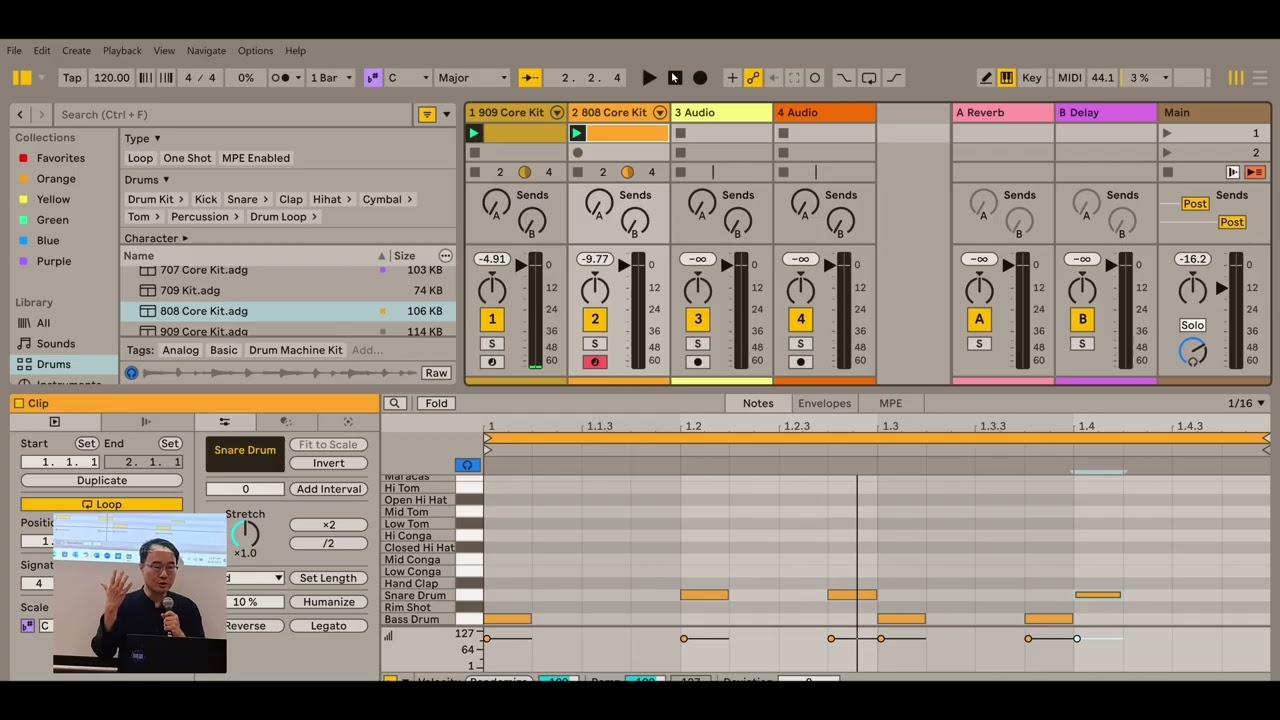Toggle the Draw Mode pencil icon
Viewport: 1280px width, 720px height.
(986, 78)
